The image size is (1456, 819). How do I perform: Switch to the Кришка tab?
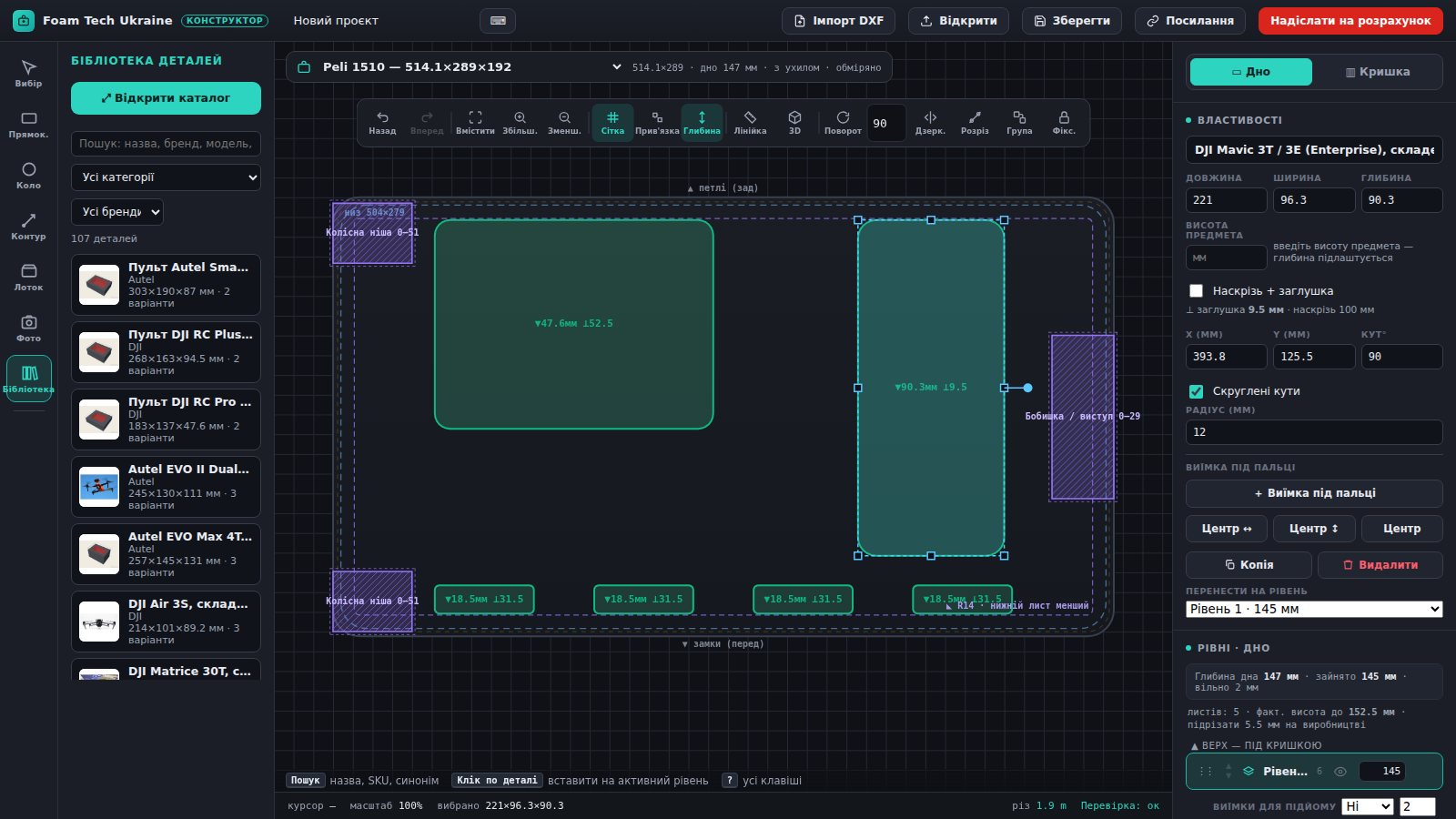coord(1378,72)
